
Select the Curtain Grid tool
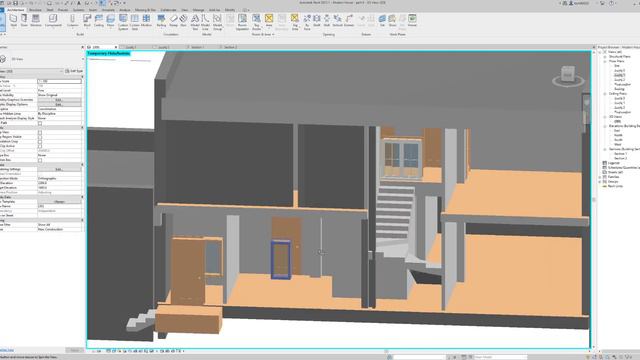point(134,22)
